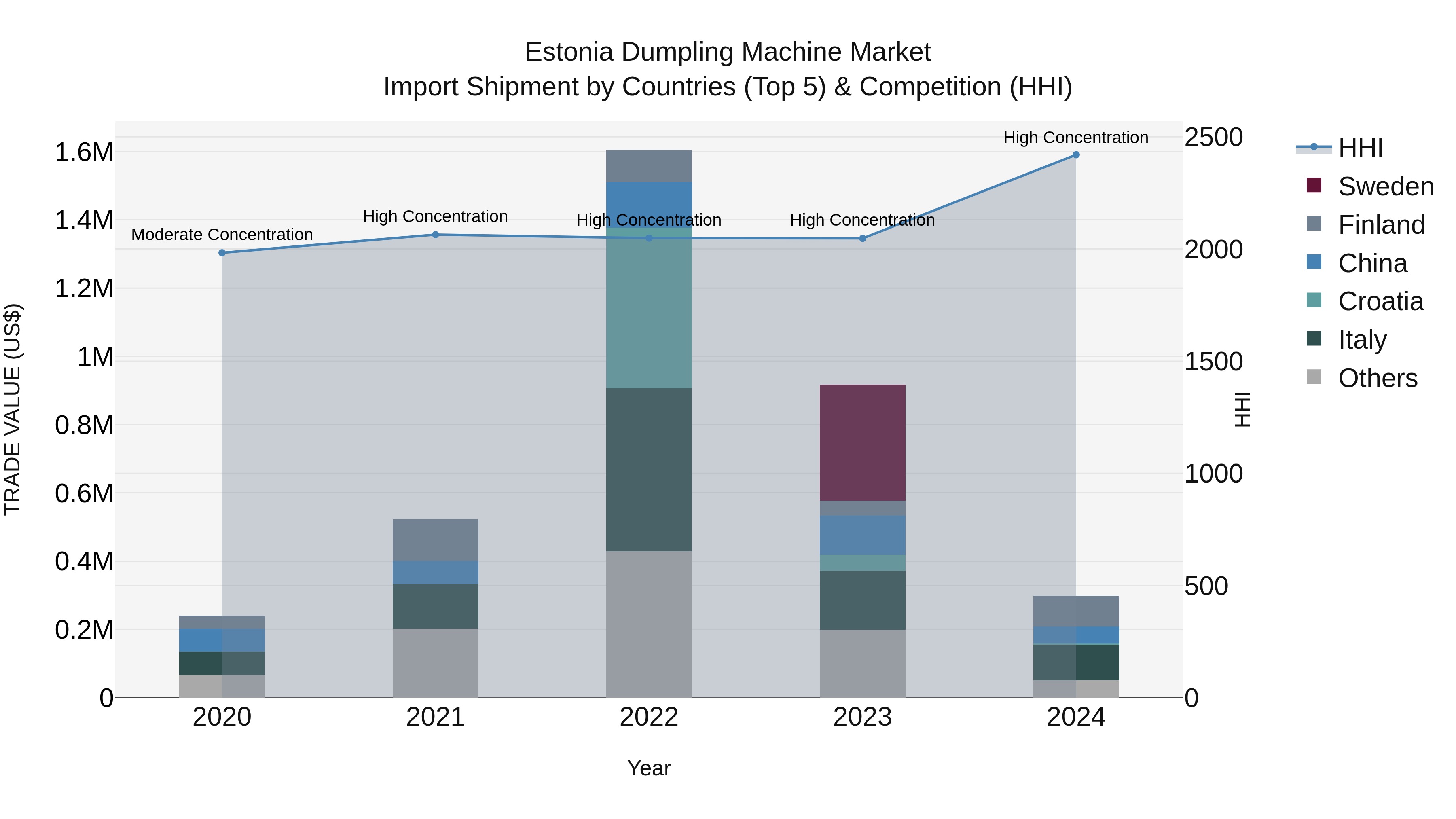Click the 'Year' x-axis title
Viewport: 1456px width, 819px height.
(x=649, y=769)
